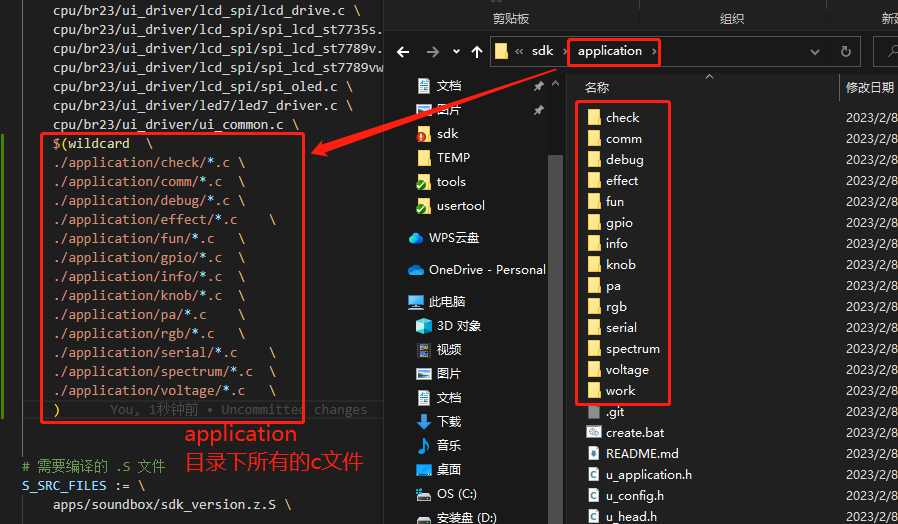Go forward with the Explorer forward arrow
898x524 pixels.
point(433,52)
